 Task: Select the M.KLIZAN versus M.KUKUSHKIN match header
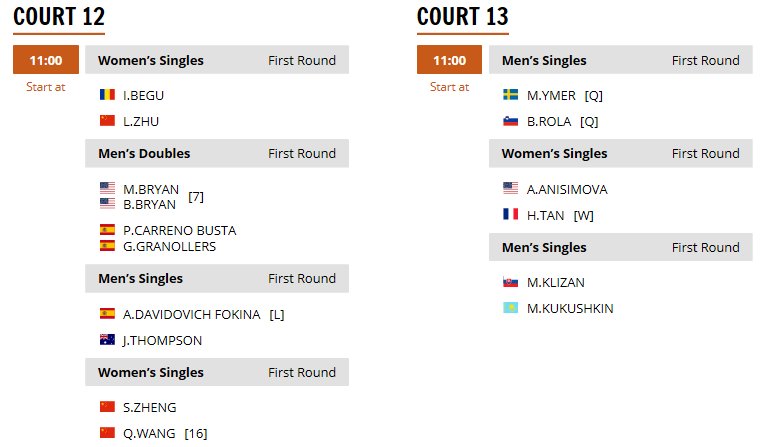coord(620,247)
